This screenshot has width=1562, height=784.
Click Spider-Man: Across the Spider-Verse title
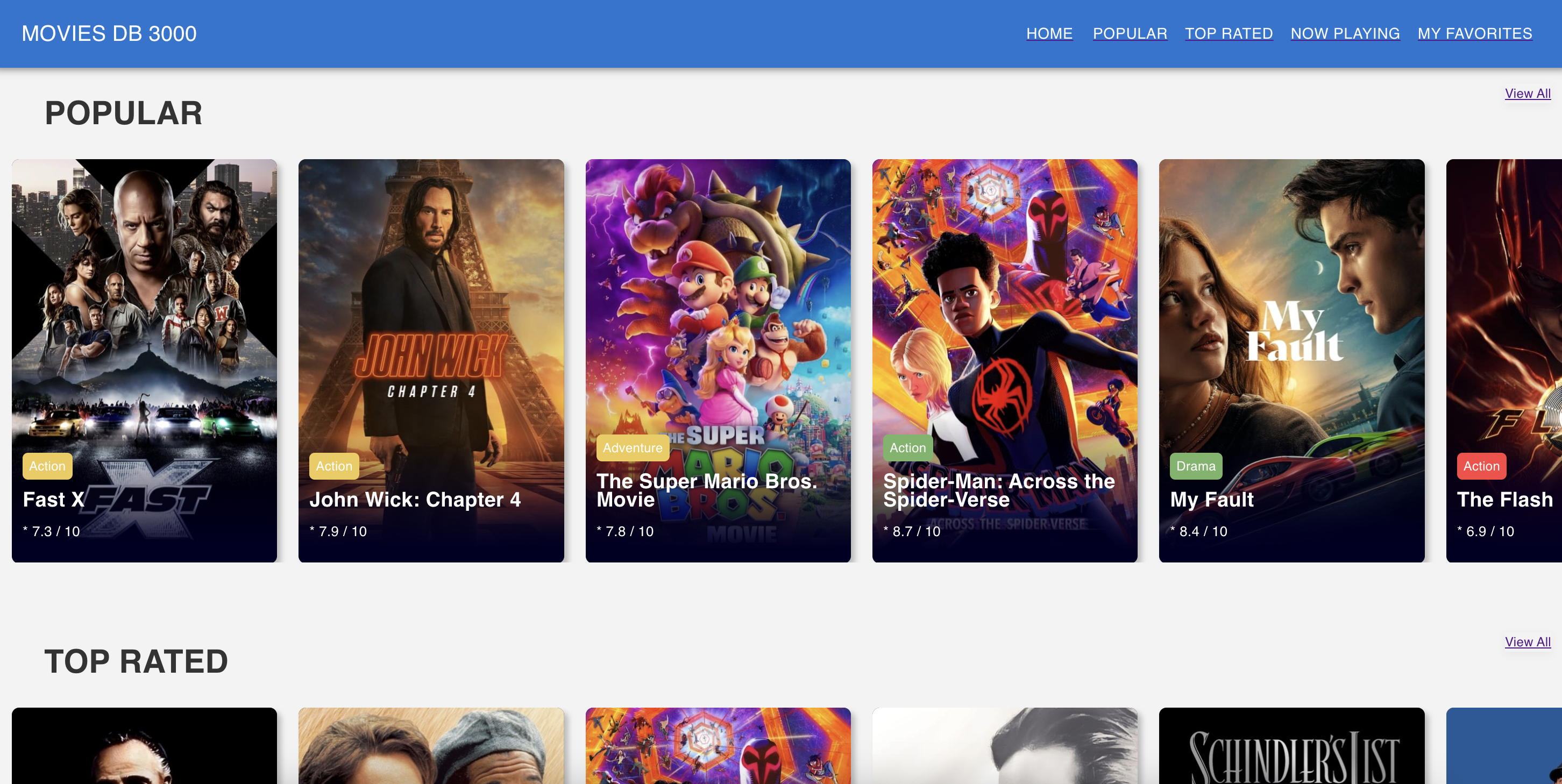pyautogui.click(x=999, y=490)
